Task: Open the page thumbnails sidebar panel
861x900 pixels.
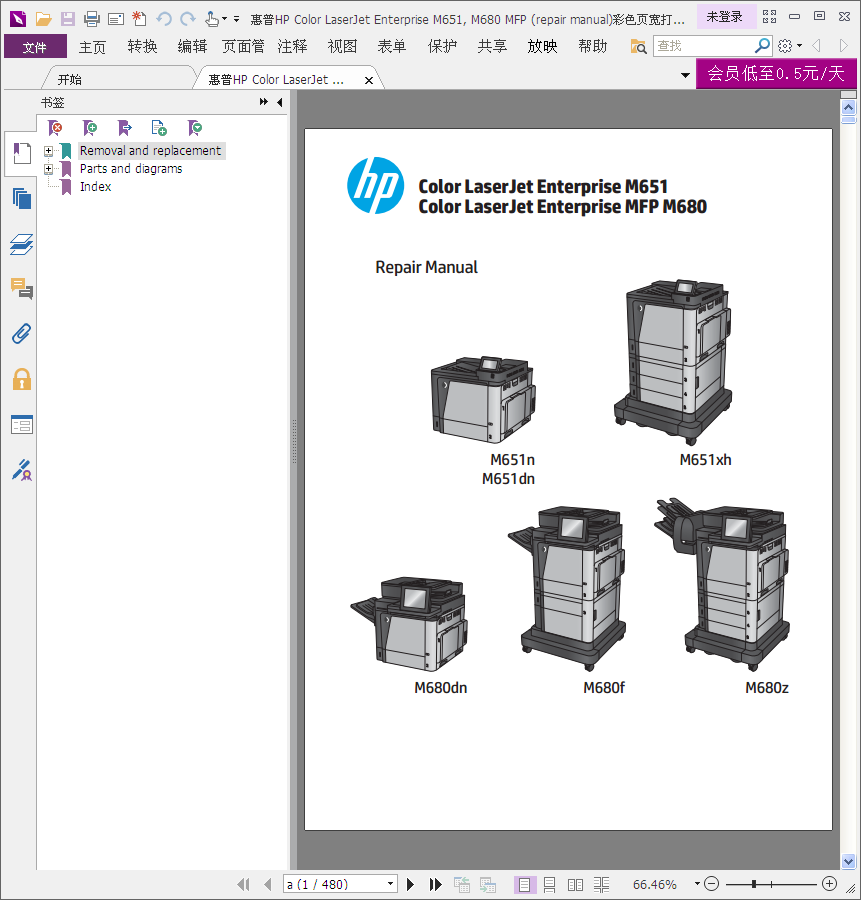Action: coord(22,199)
